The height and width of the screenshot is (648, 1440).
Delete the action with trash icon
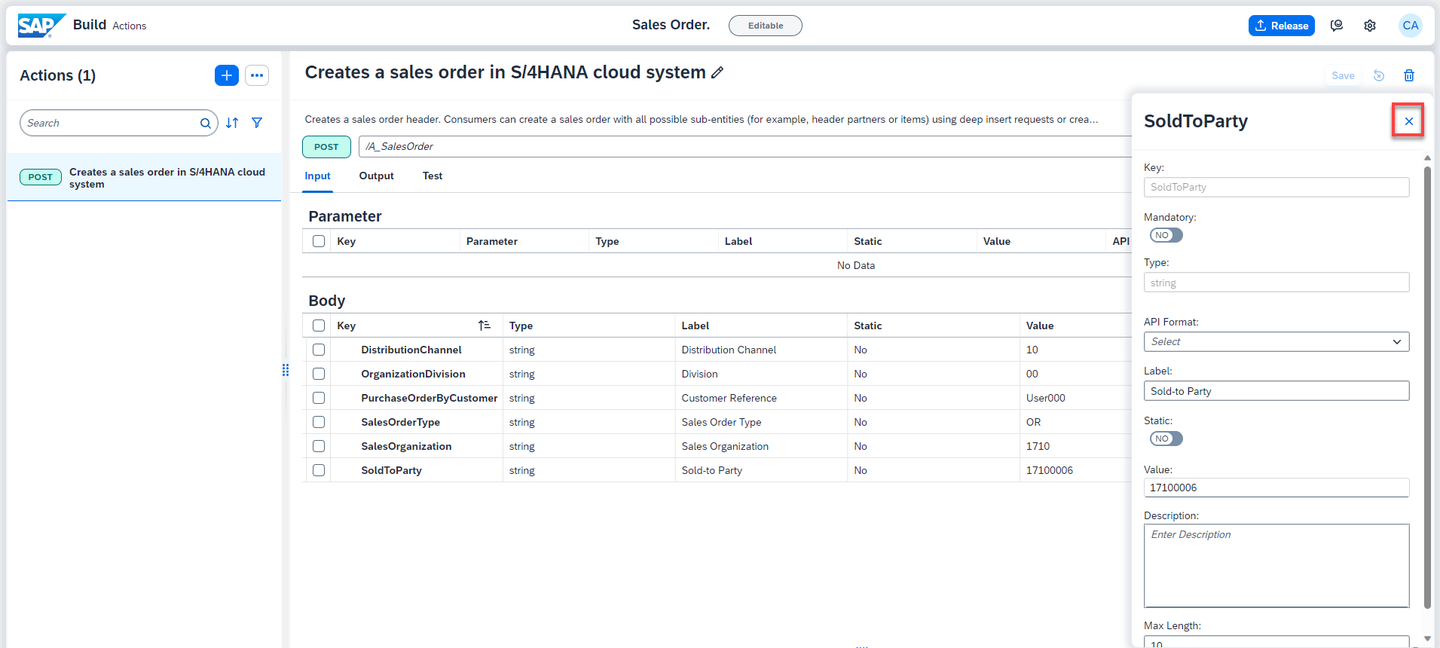click(1409, 75)
